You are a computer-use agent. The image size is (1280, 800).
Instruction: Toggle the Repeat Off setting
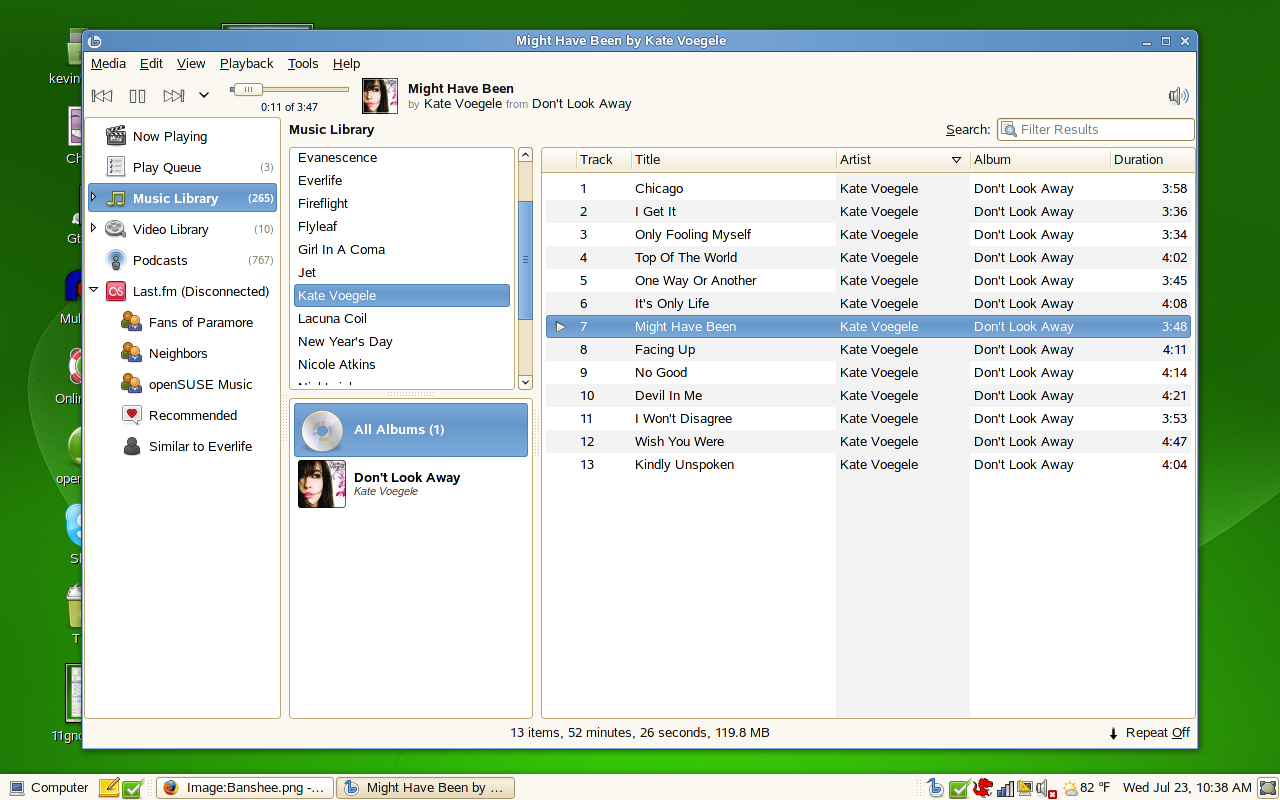pos(1150,733)
